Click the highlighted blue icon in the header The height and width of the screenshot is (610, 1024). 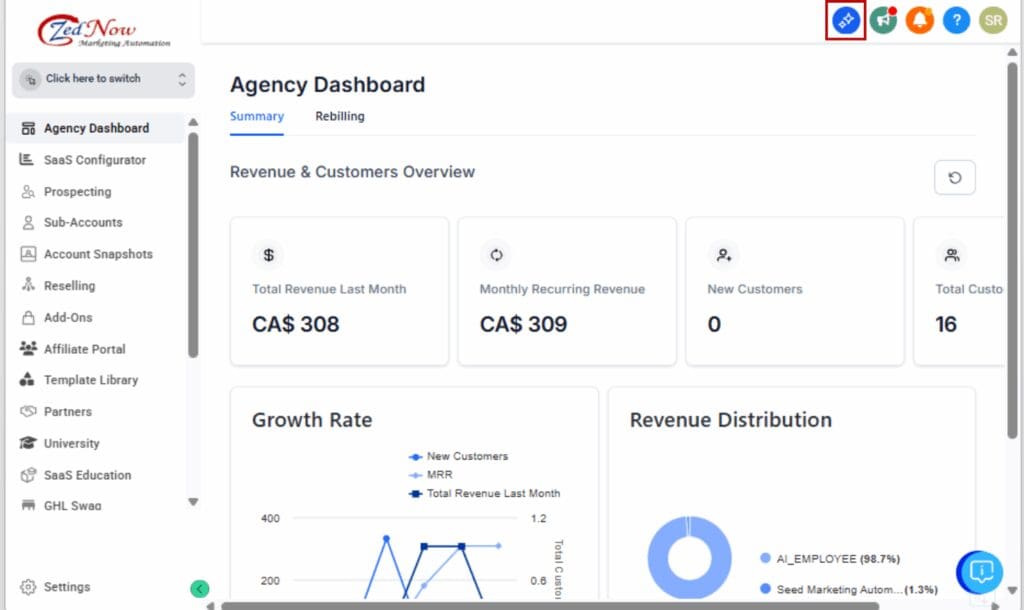[x=845, y=20]
